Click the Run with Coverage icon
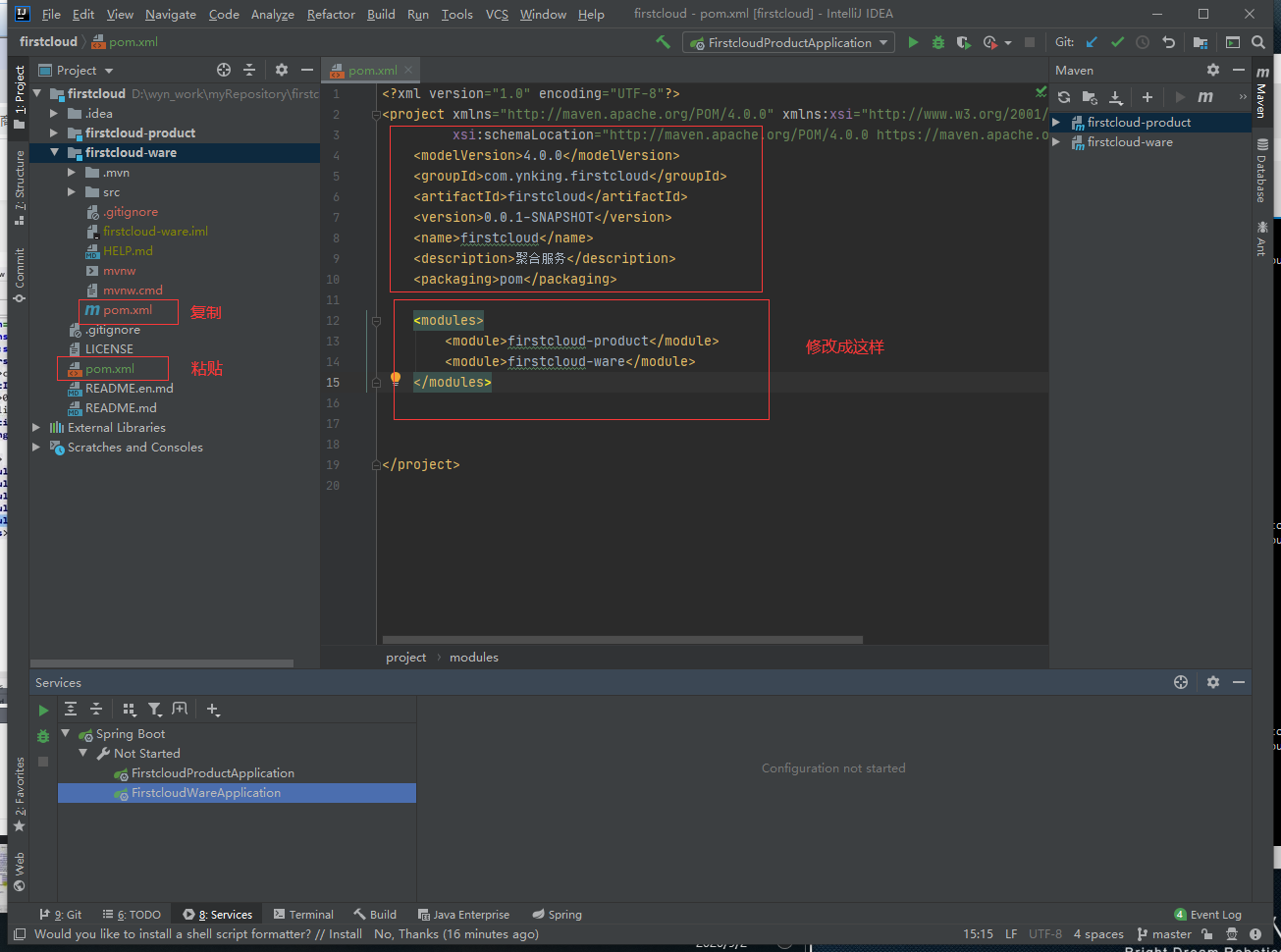The height and width of the screenshot is (952, 1281). click(964, 42)
